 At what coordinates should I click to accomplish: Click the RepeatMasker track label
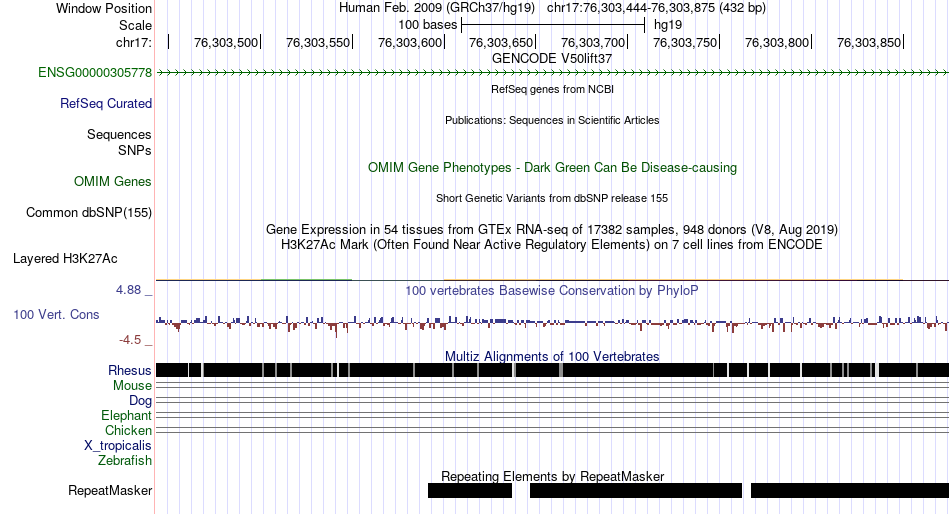click(x=110, y=490)
